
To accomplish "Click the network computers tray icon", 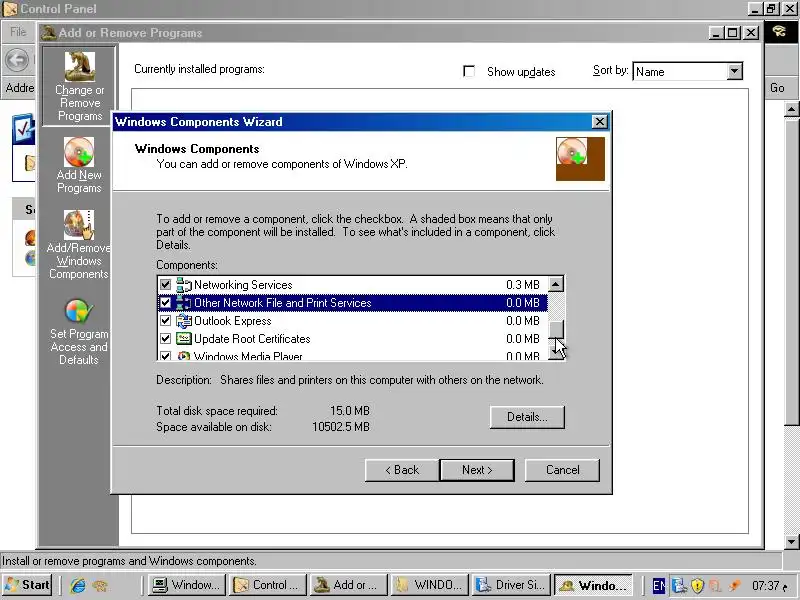I will [x=679, y=585].
